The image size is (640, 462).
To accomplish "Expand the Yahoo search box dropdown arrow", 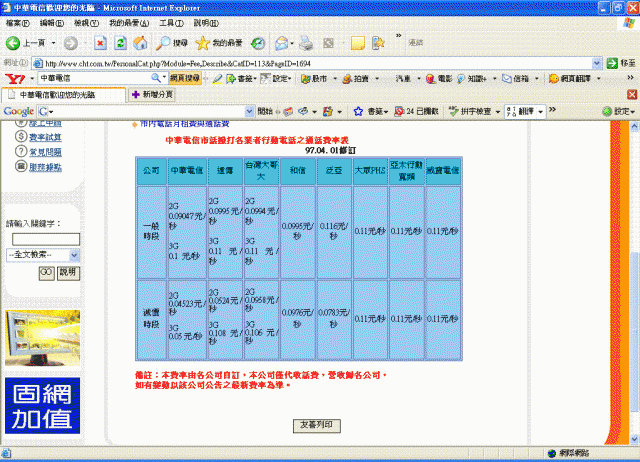I will coord(164,78).
